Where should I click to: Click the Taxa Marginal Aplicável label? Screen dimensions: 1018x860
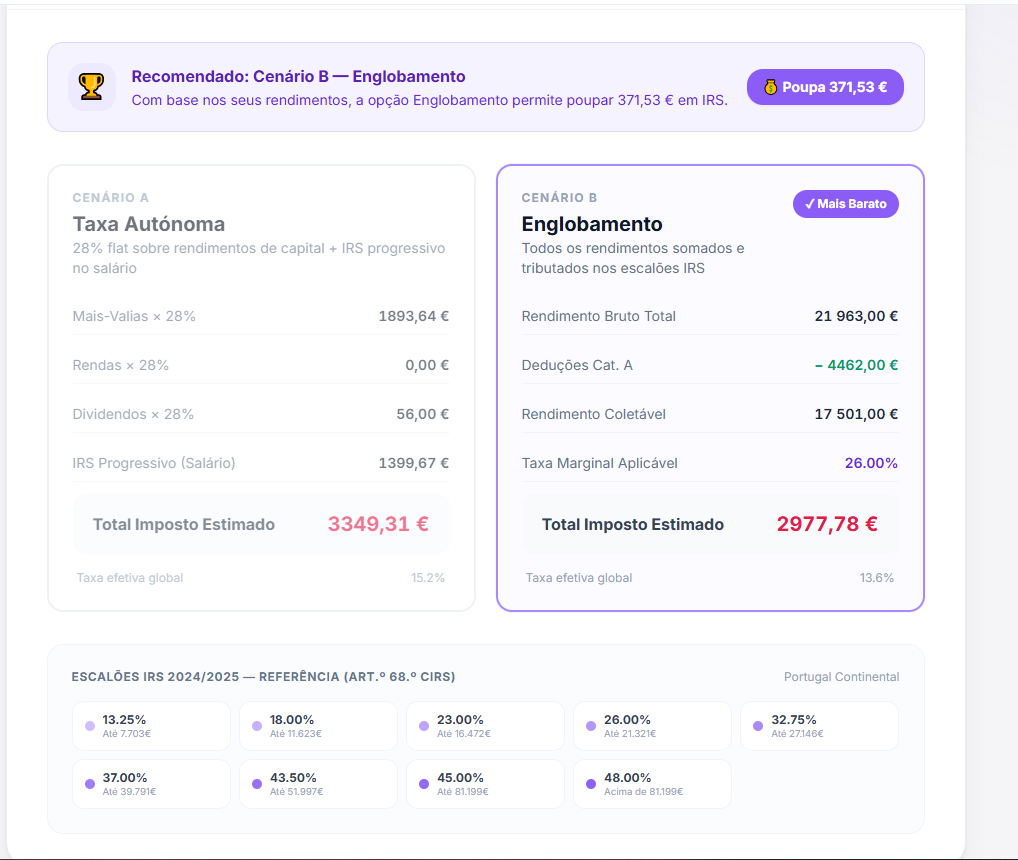coord(599,463)
